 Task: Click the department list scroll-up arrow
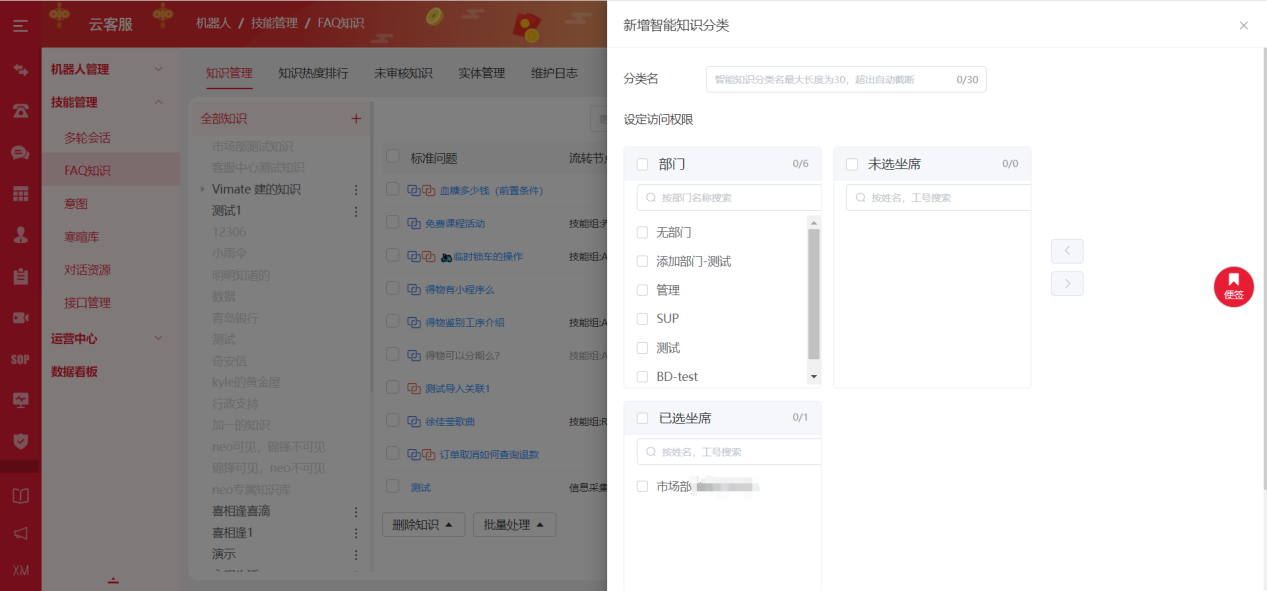click(814, 222)
